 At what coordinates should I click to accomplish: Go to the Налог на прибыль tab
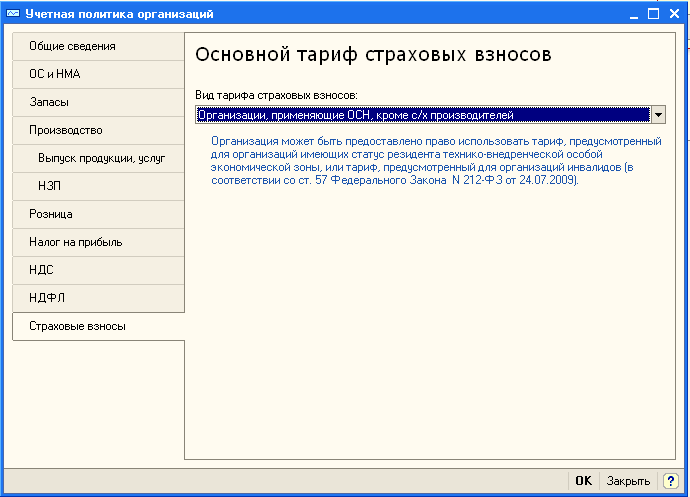[x=98, y=242]
